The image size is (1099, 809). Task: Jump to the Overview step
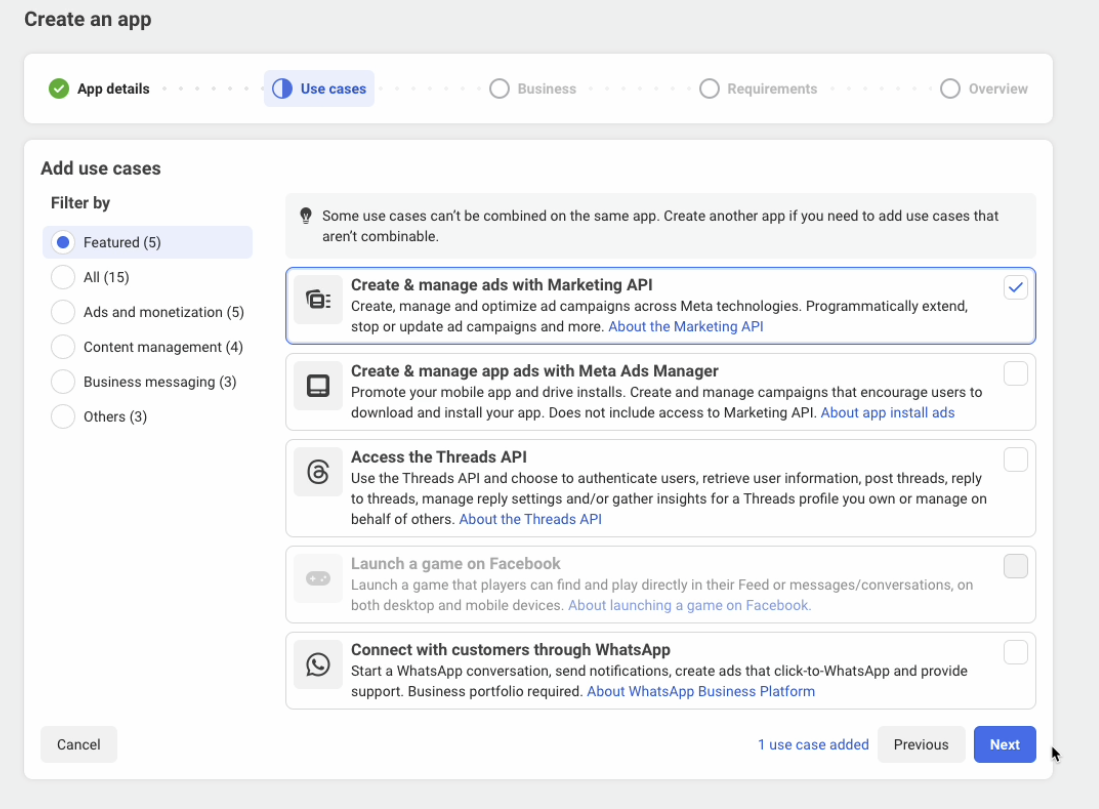click(x=984, y=89)
